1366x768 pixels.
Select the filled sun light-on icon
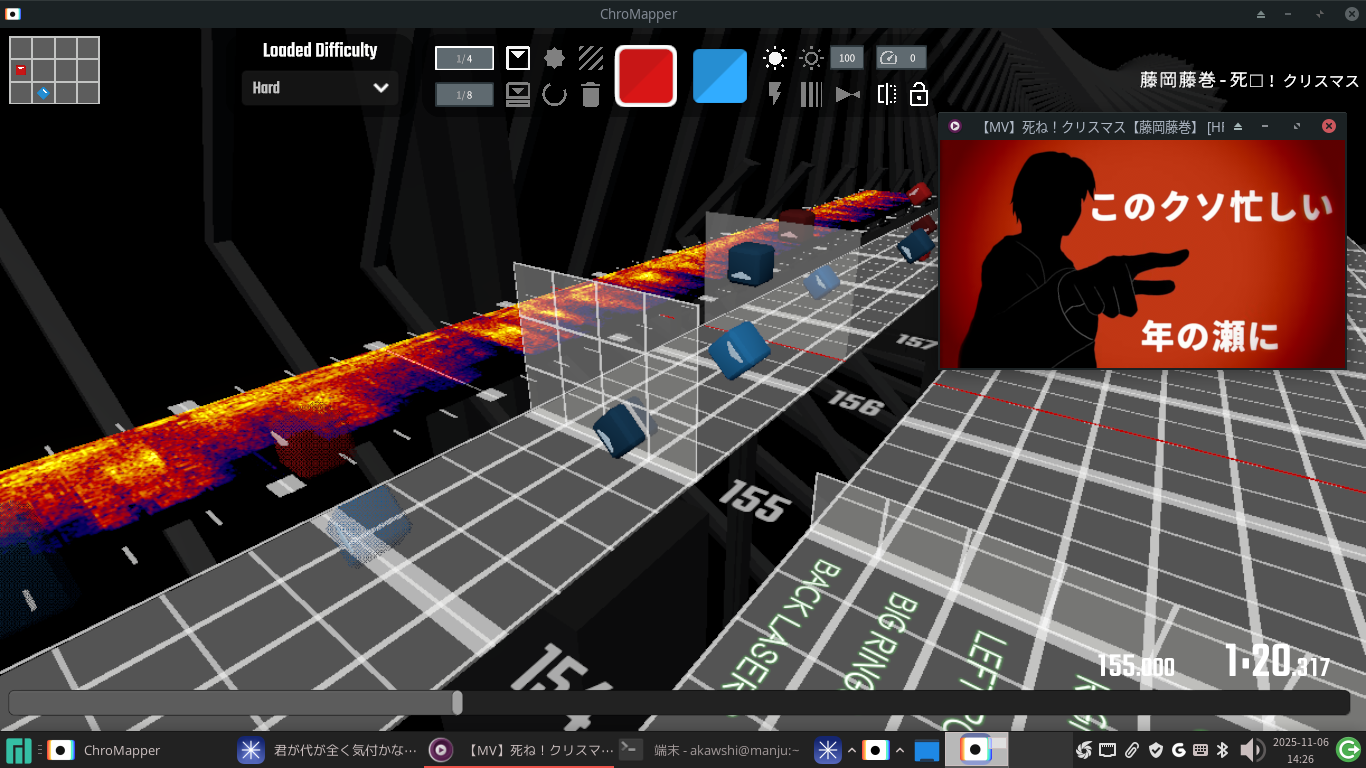[775, 58]
